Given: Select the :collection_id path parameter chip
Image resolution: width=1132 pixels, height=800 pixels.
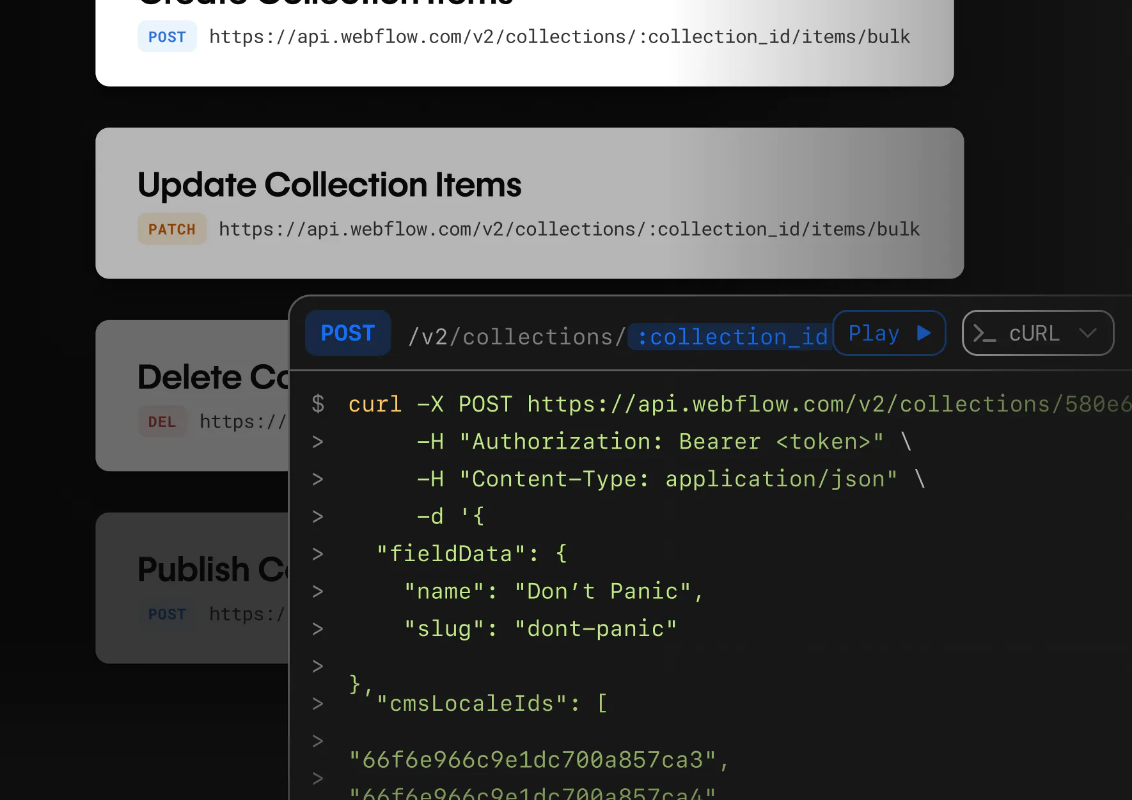Looking at the screenshot, I should coord(729,337).
